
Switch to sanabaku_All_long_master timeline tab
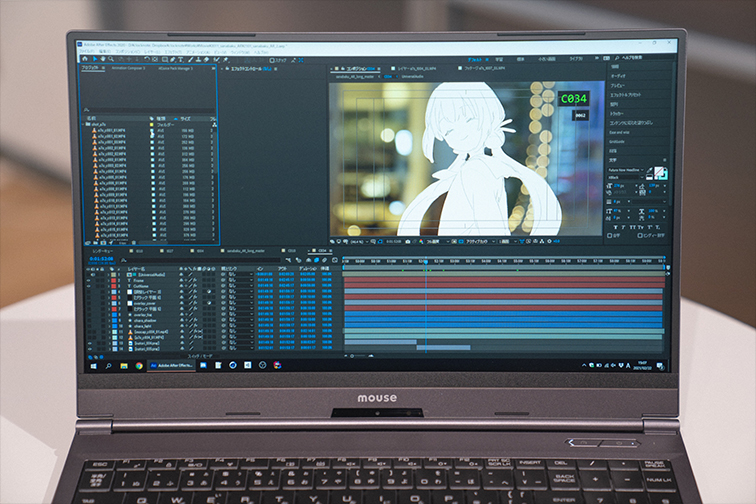245,251
